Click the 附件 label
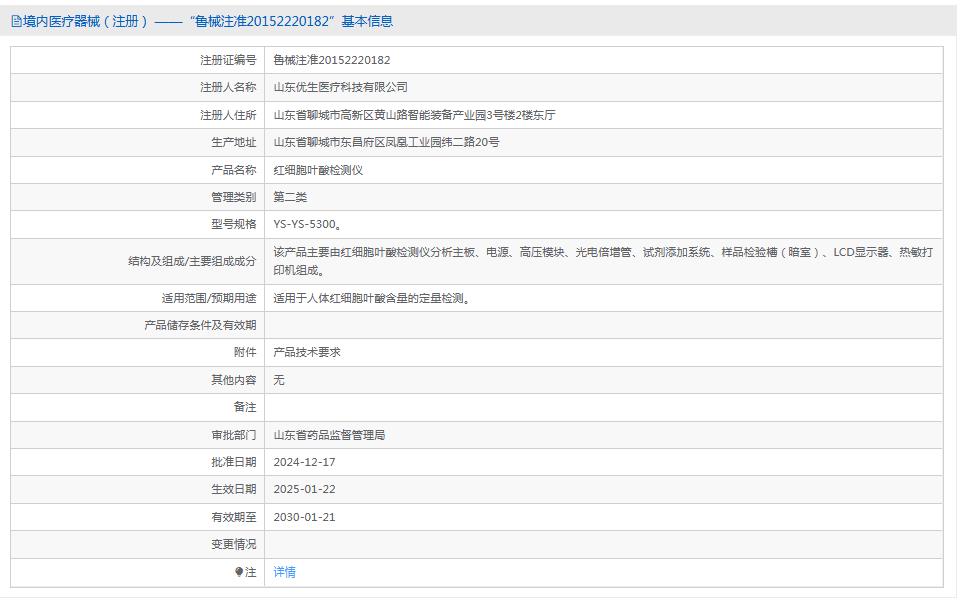Image resolution: width=971 pixels, height=603 pixels. tap(245, 352)
